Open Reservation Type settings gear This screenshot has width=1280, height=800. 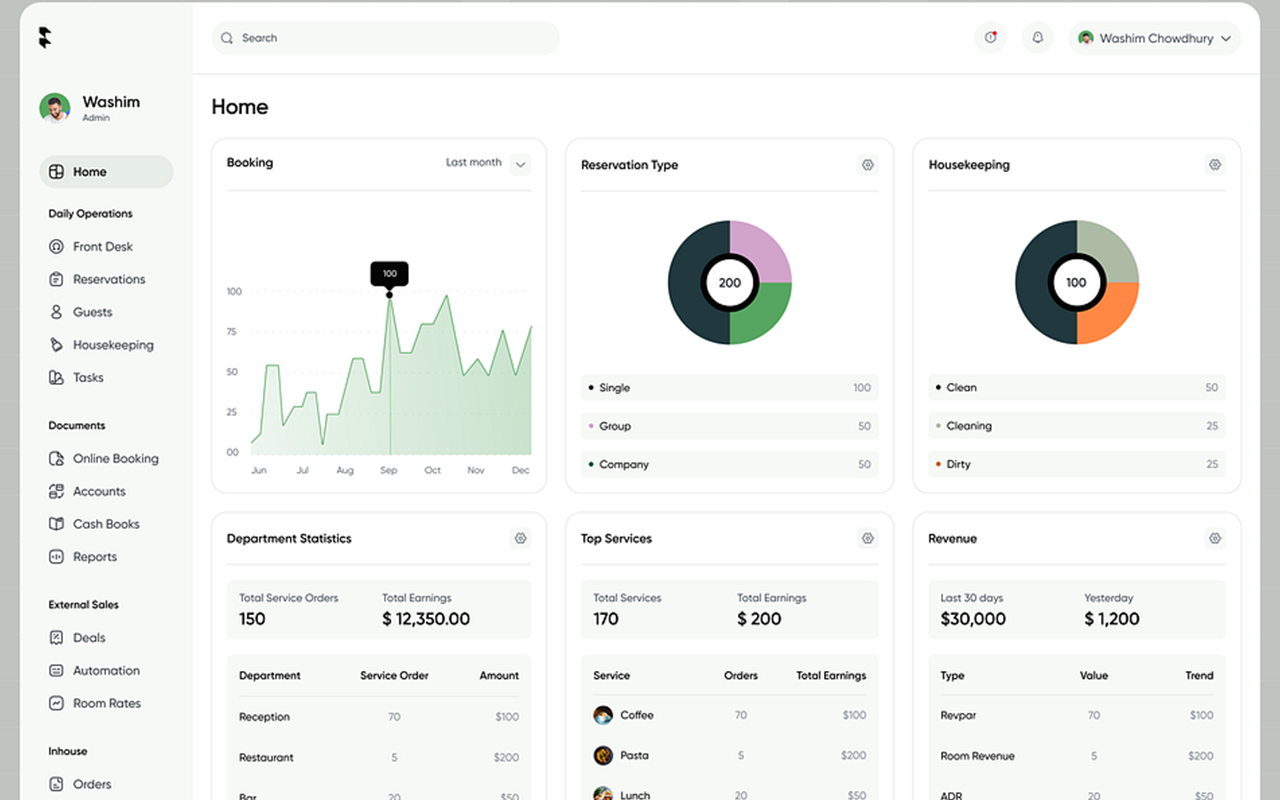tap(867, 165)
